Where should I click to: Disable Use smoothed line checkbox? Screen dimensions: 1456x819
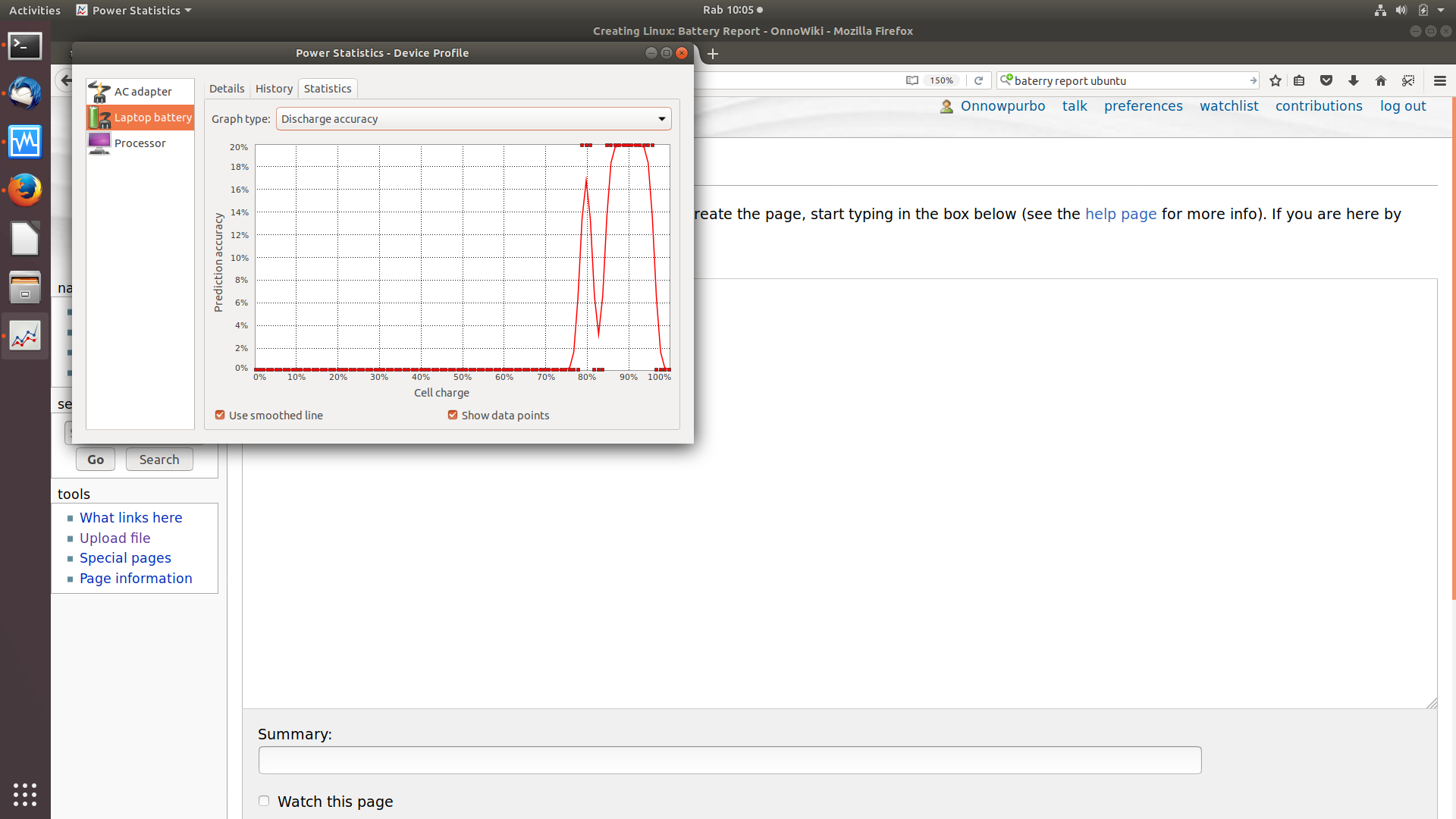(220, 415)
